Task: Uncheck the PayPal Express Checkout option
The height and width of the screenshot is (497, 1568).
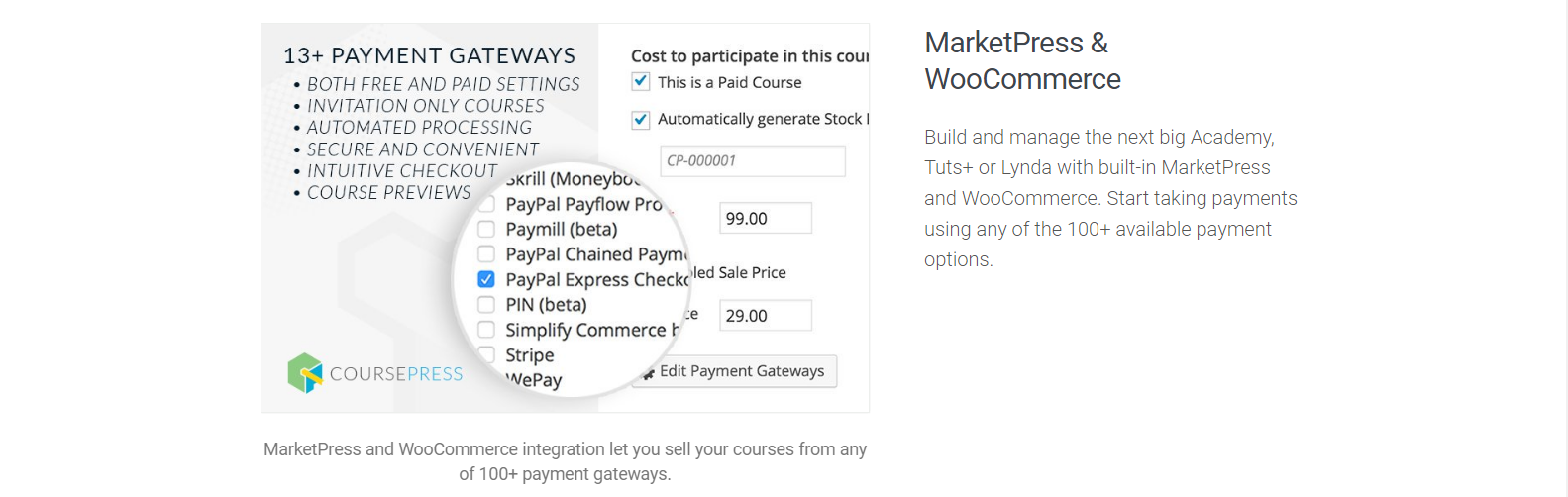Action: pyautogui.click(x=486, y=279)
